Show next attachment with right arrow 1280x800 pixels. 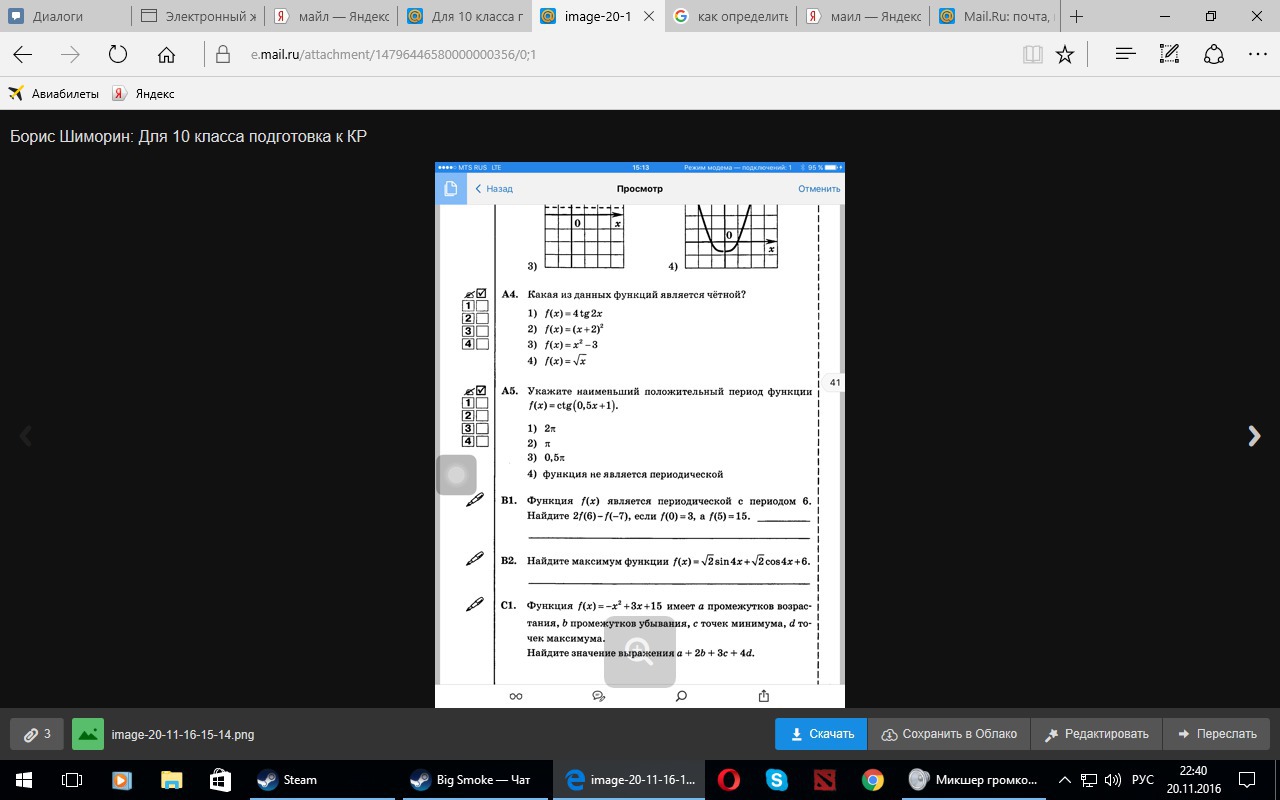pos(1254,436)
